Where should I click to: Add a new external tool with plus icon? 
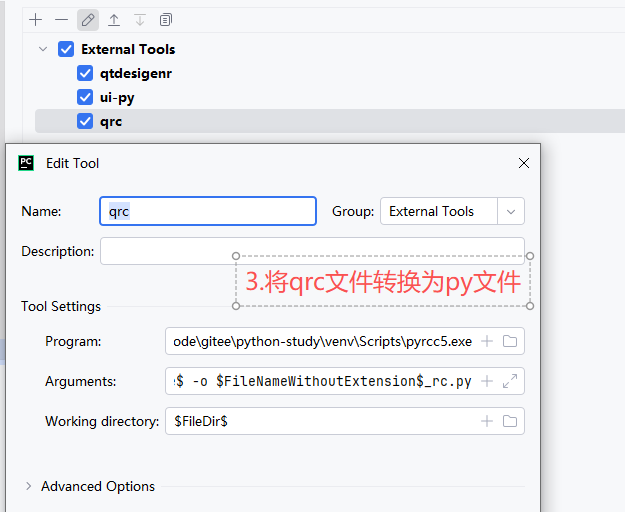tap(35, 20)
